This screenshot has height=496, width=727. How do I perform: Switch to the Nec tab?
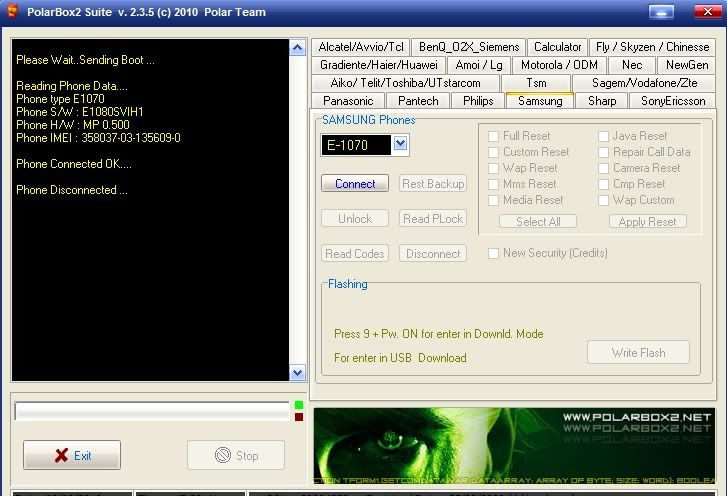(x=631, y=65)
